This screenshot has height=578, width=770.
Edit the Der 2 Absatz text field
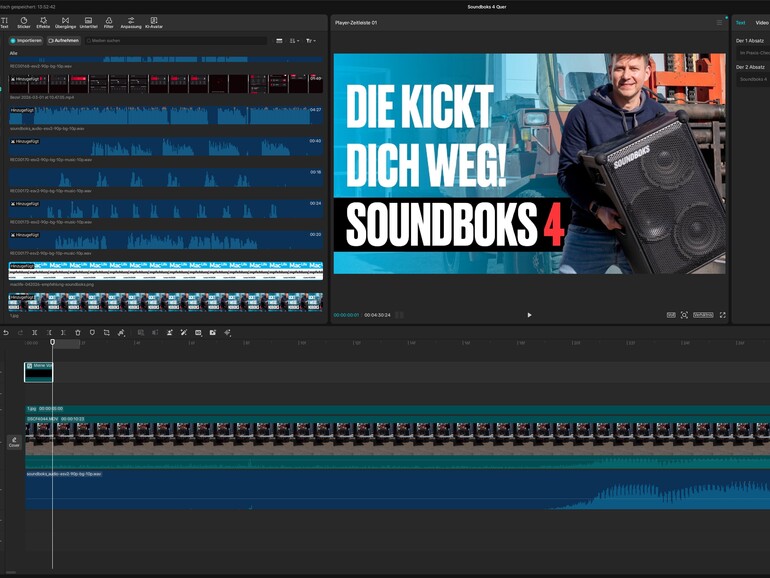pyautogui.click(x=753, y=79)
